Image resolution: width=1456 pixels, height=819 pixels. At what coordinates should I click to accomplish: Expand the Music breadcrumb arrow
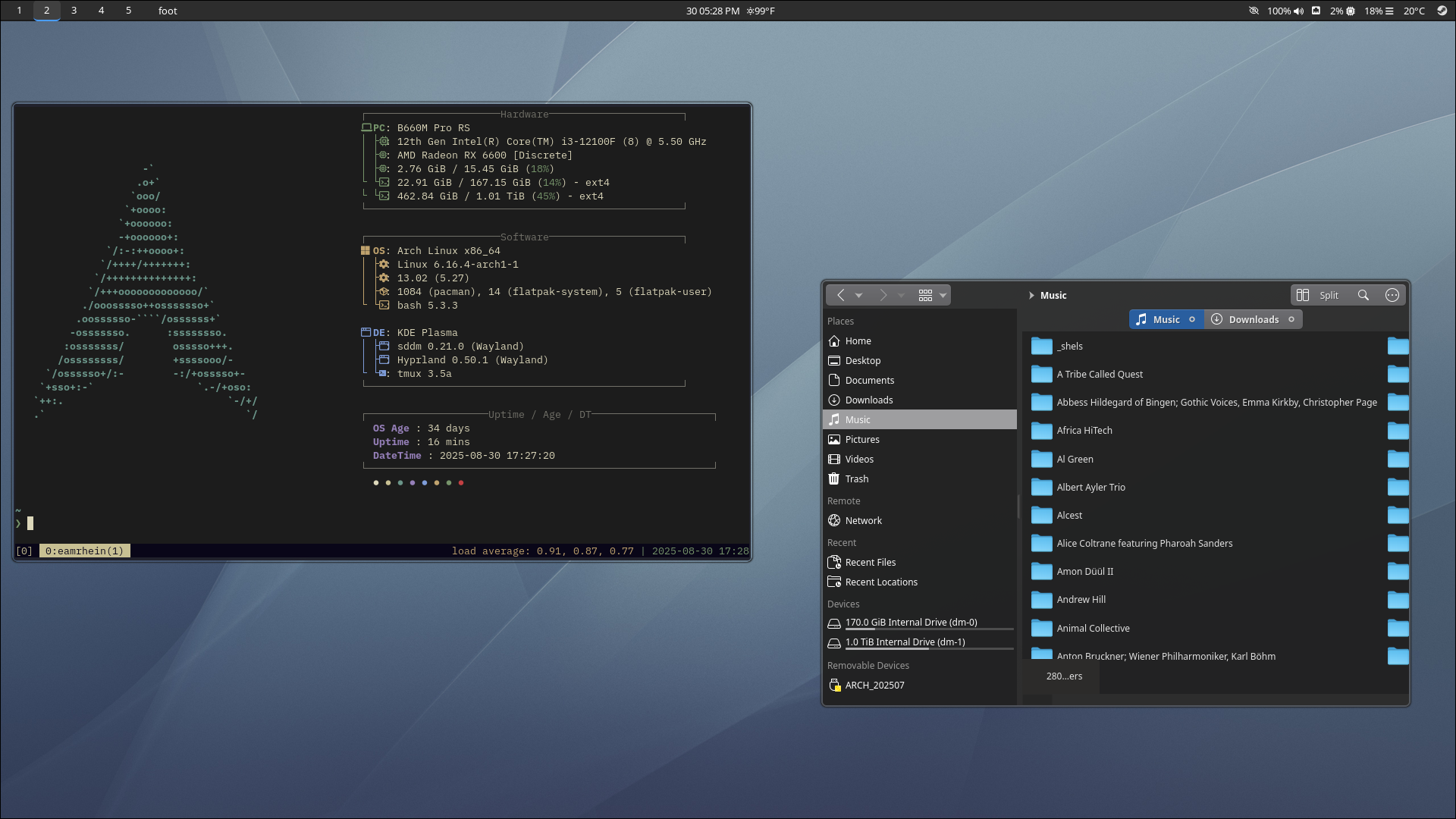1031,296
